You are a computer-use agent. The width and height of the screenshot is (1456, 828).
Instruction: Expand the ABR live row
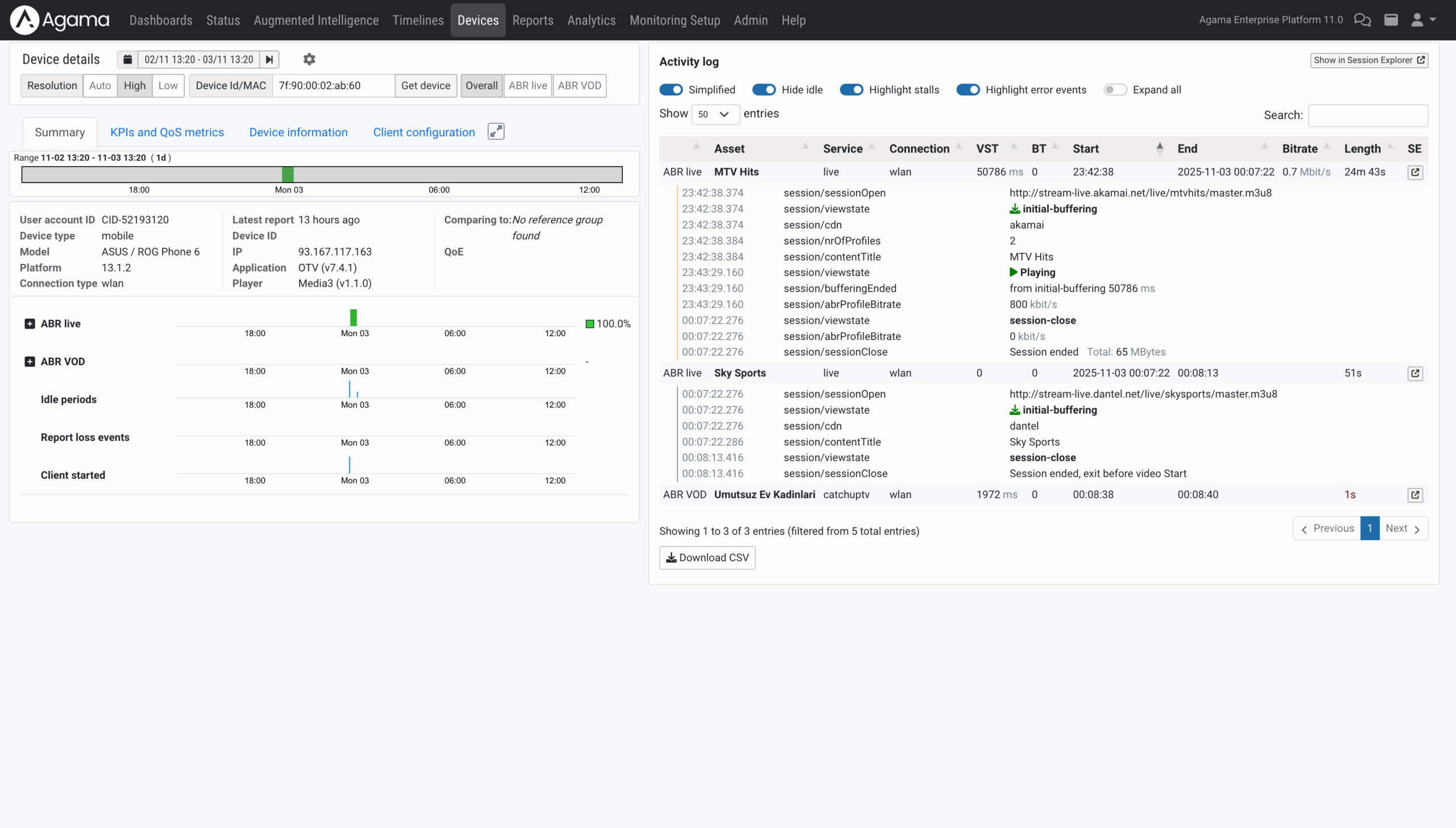click(30, 324)
